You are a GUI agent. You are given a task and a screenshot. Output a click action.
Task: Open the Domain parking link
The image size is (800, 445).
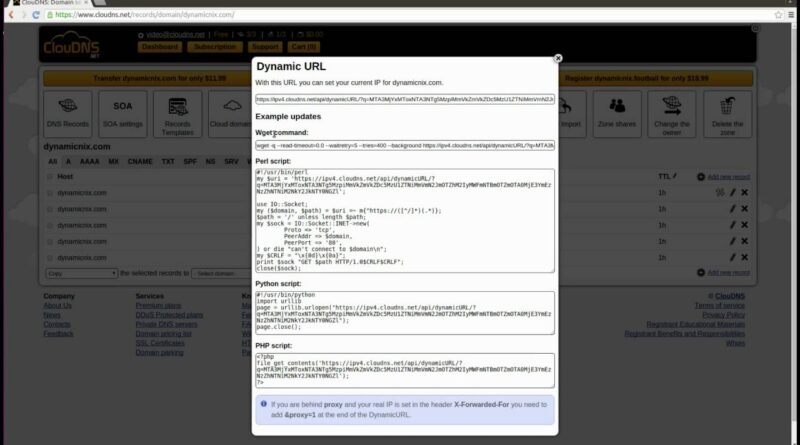point(159,353)
